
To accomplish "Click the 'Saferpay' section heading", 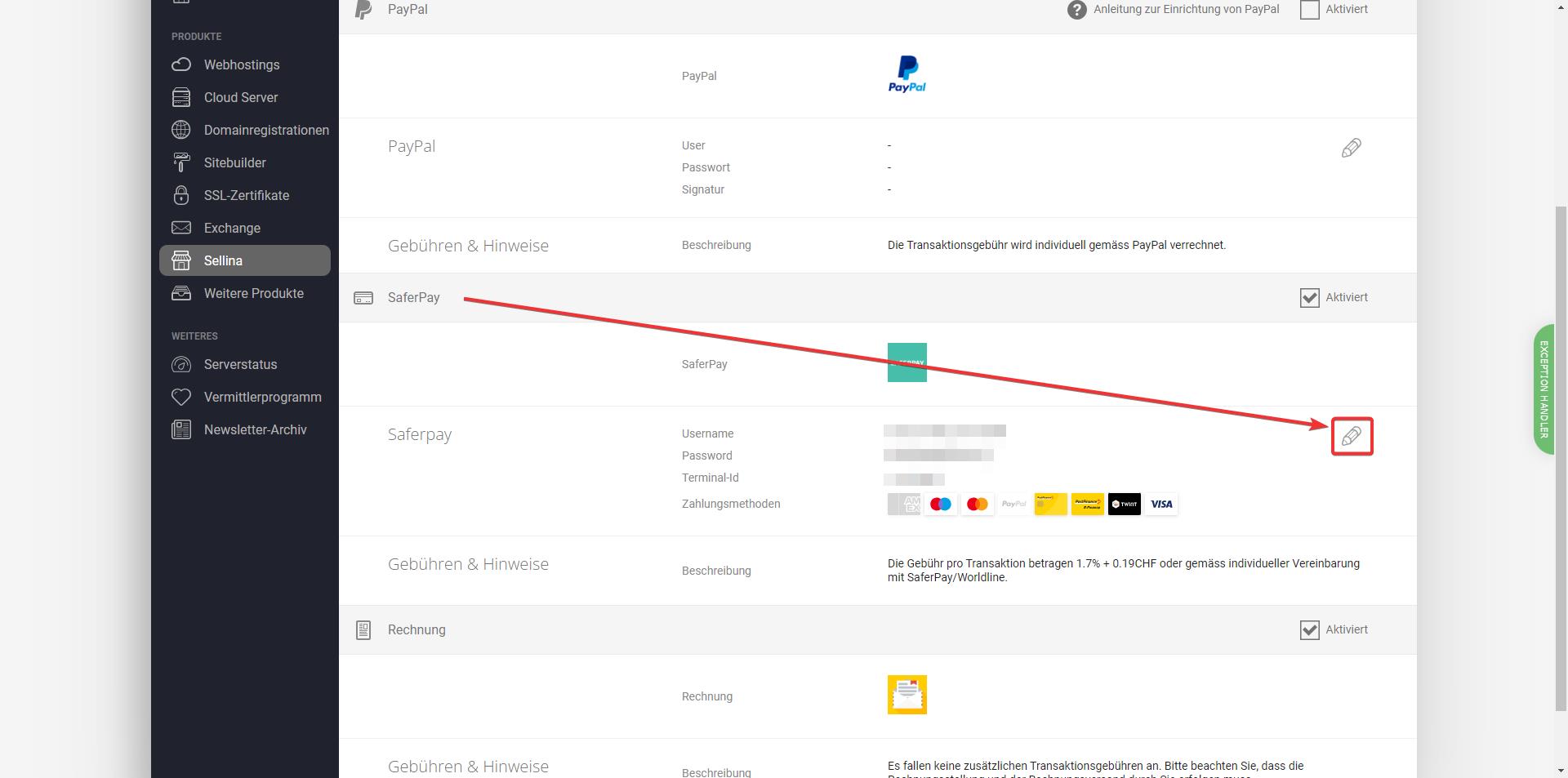I will 420,434.
